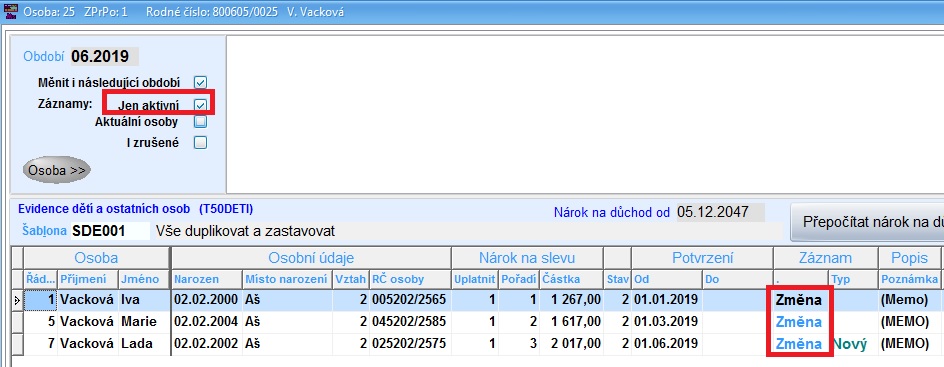Screen dimensions: 944x367
Task: Click the 'Potvrzení' group header
Action: (702, 258)
